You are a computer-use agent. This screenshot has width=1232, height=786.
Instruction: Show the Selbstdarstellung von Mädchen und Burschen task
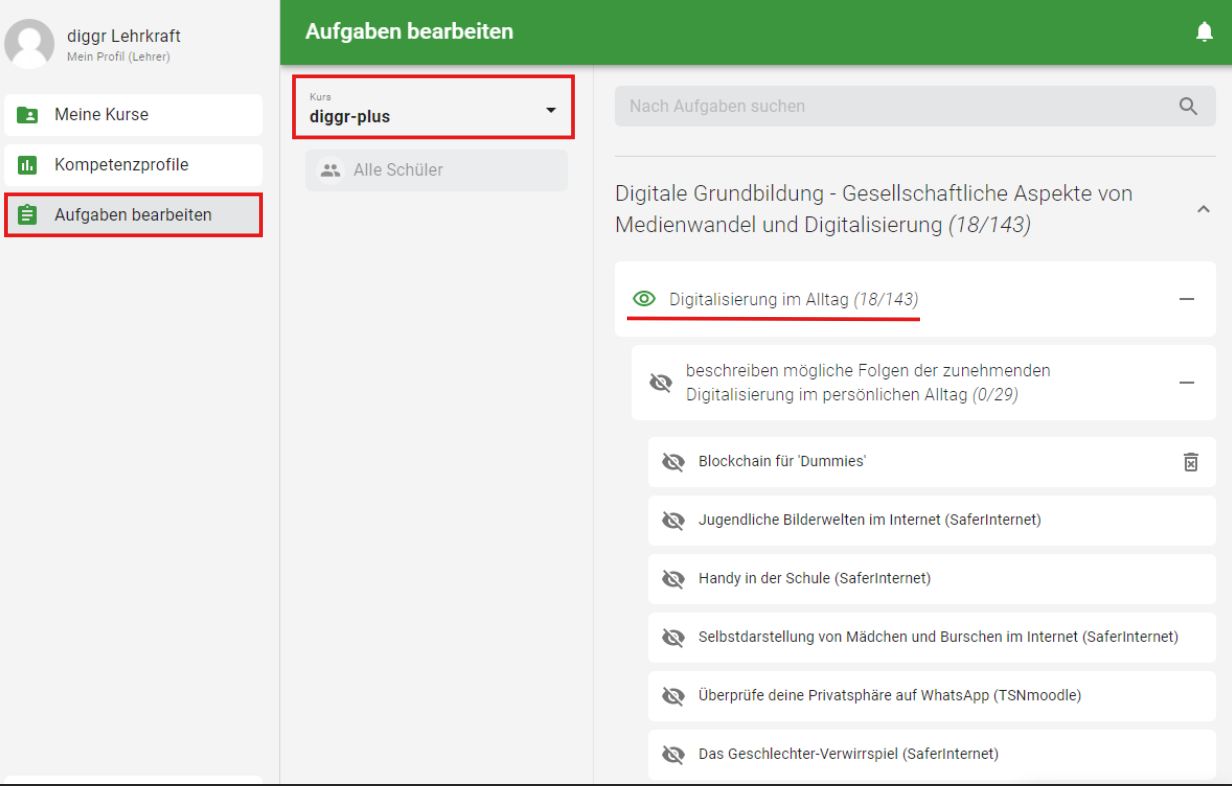click(x=673, y=637)
